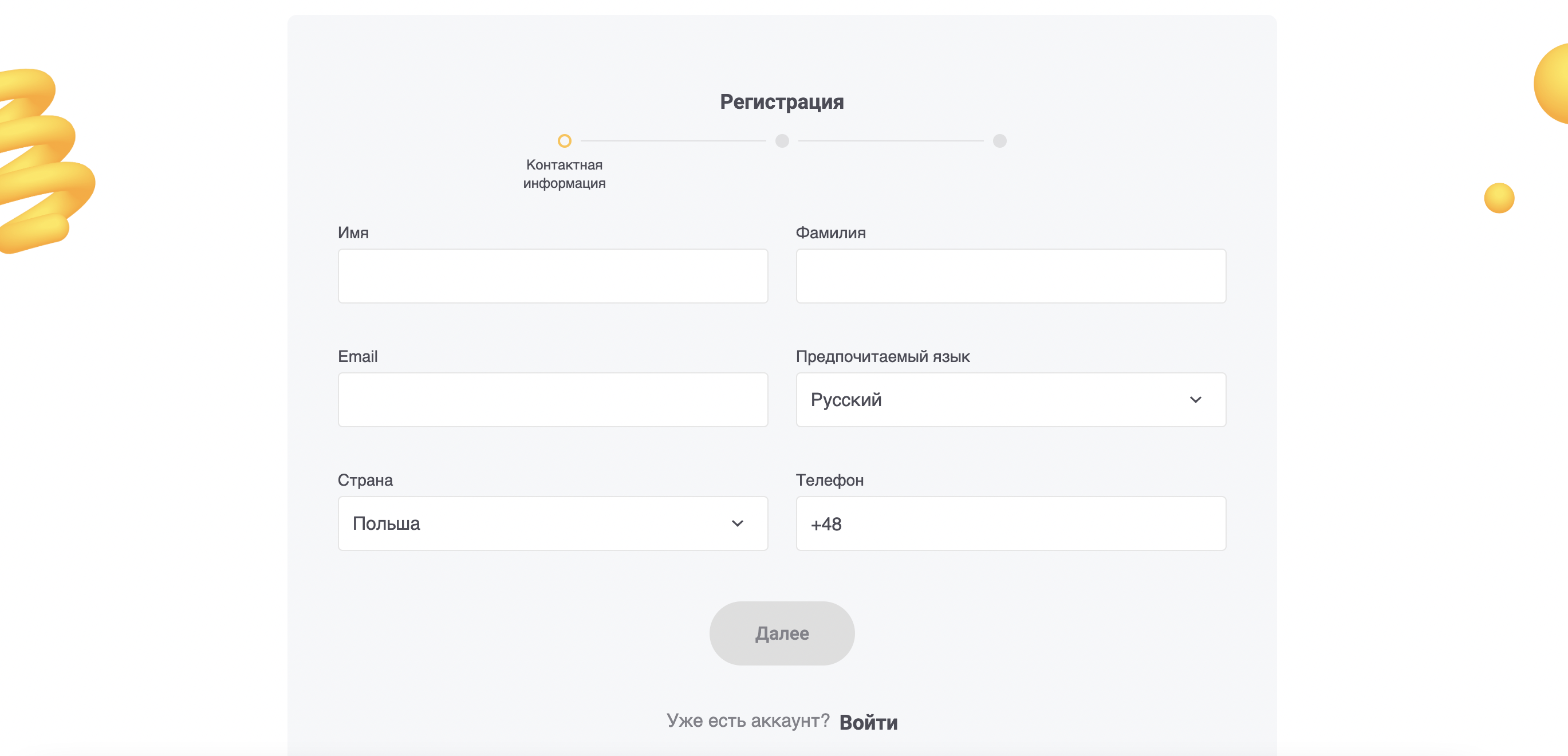Screen dimensions: 1568x756
Task: Click the large yellow sphere at the right edge
Action: 1553,84
